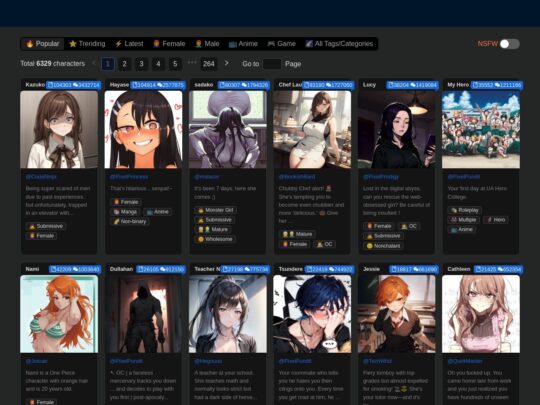
Task: Click the stats badge on Nami card
Action: (75, 269)
